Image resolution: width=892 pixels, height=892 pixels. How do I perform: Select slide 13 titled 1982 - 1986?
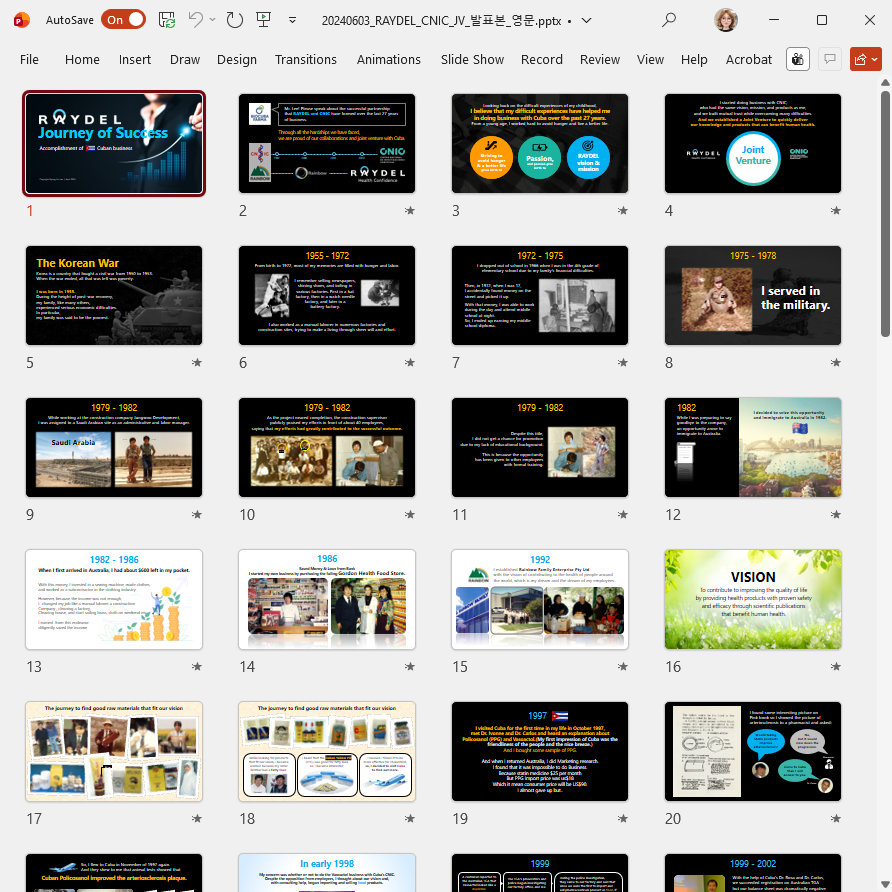click(114, 599)
